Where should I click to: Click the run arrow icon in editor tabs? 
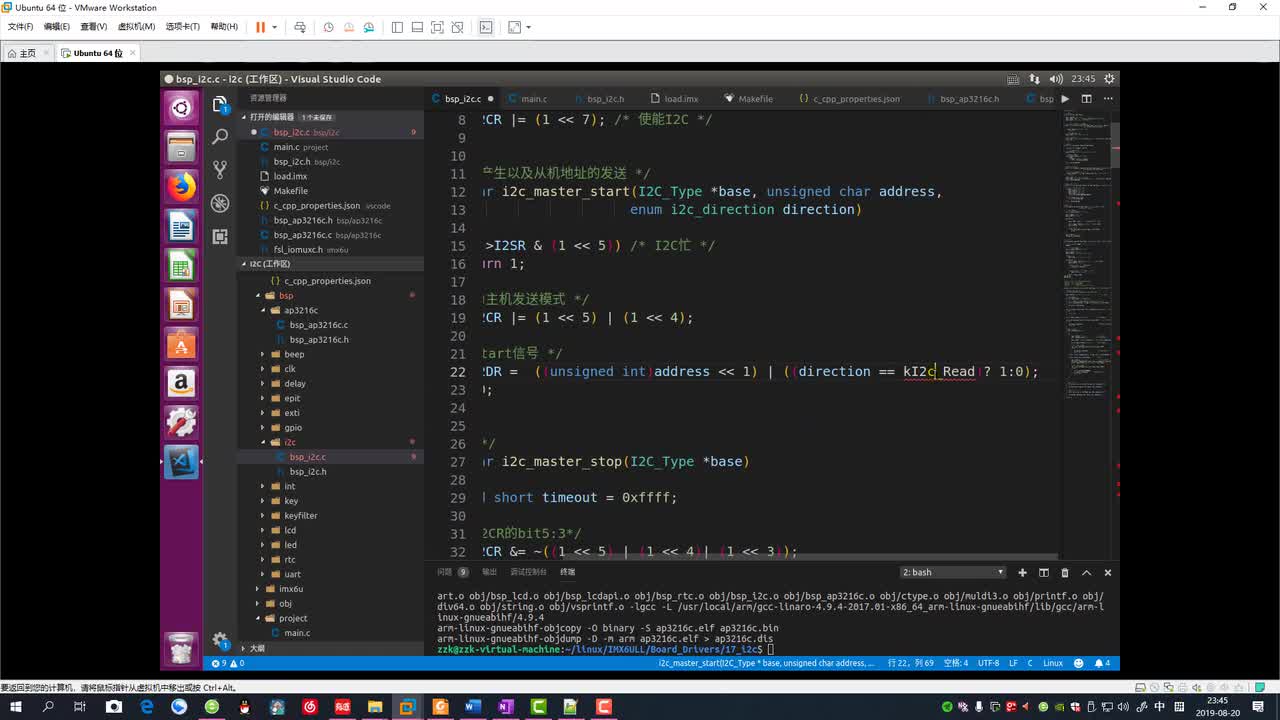tap(1065, 99)
